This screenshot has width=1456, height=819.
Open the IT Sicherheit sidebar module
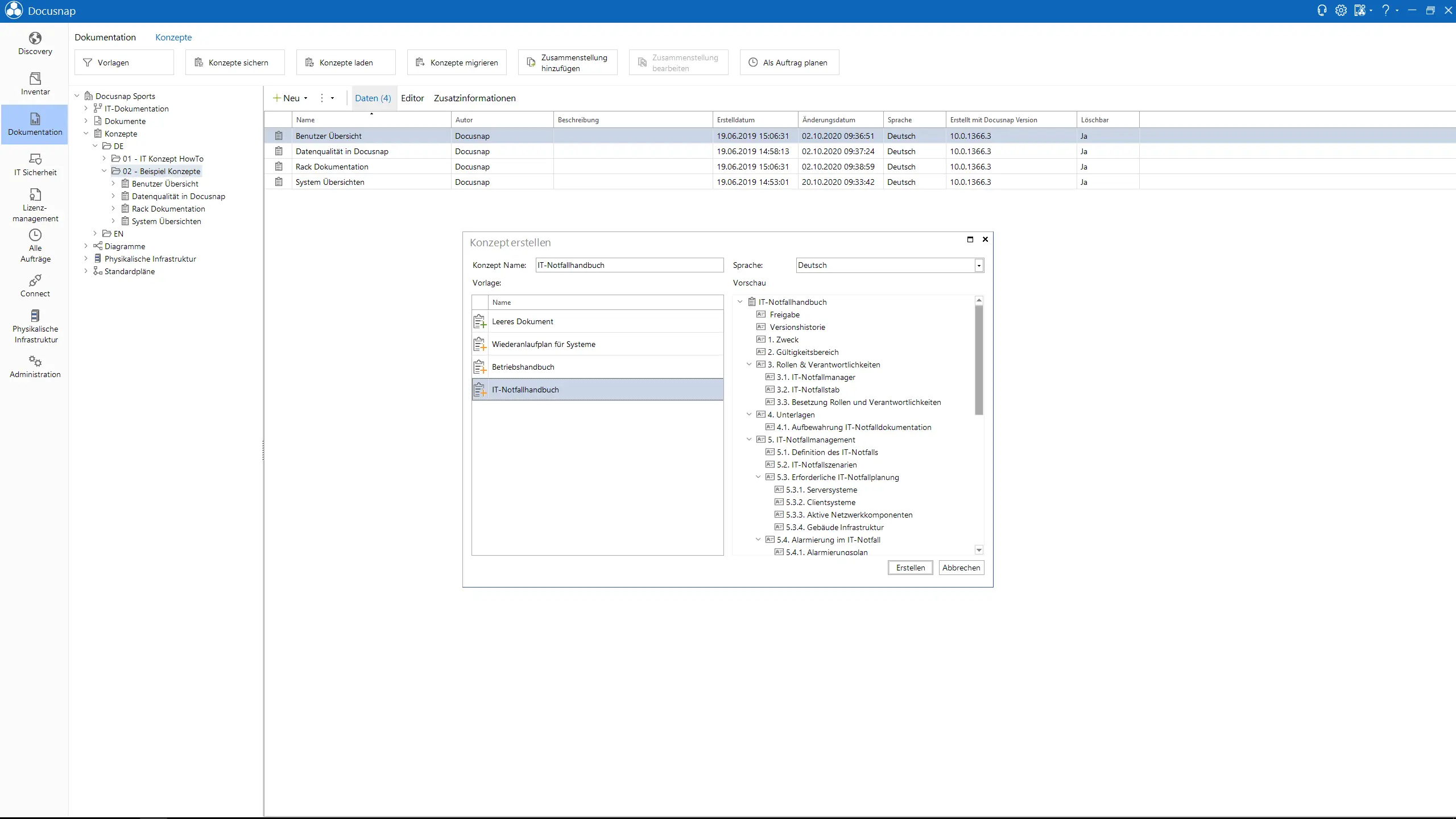click(x=35, y=165)
